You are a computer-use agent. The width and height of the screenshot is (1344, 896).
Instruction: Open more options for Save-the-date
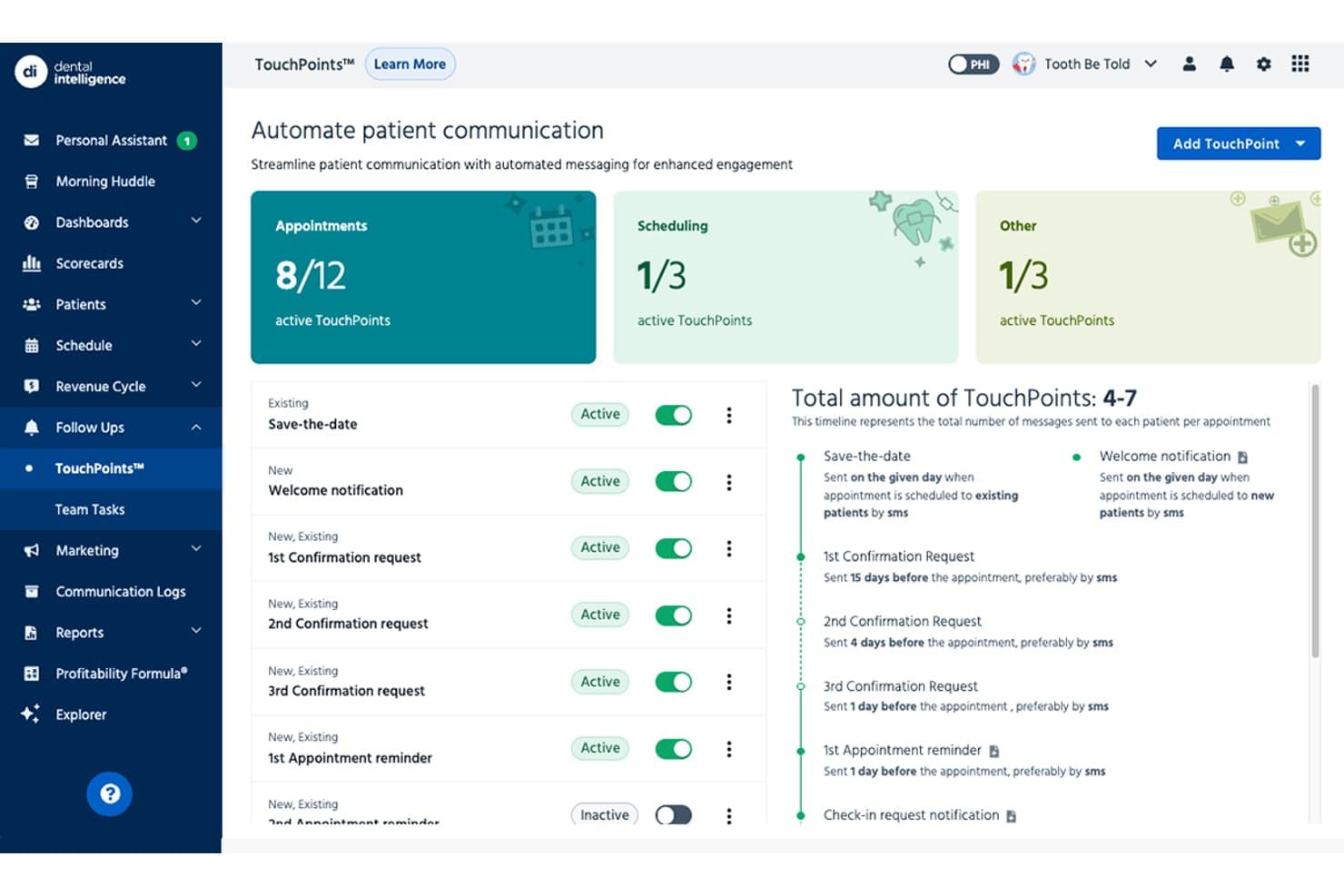728,415
